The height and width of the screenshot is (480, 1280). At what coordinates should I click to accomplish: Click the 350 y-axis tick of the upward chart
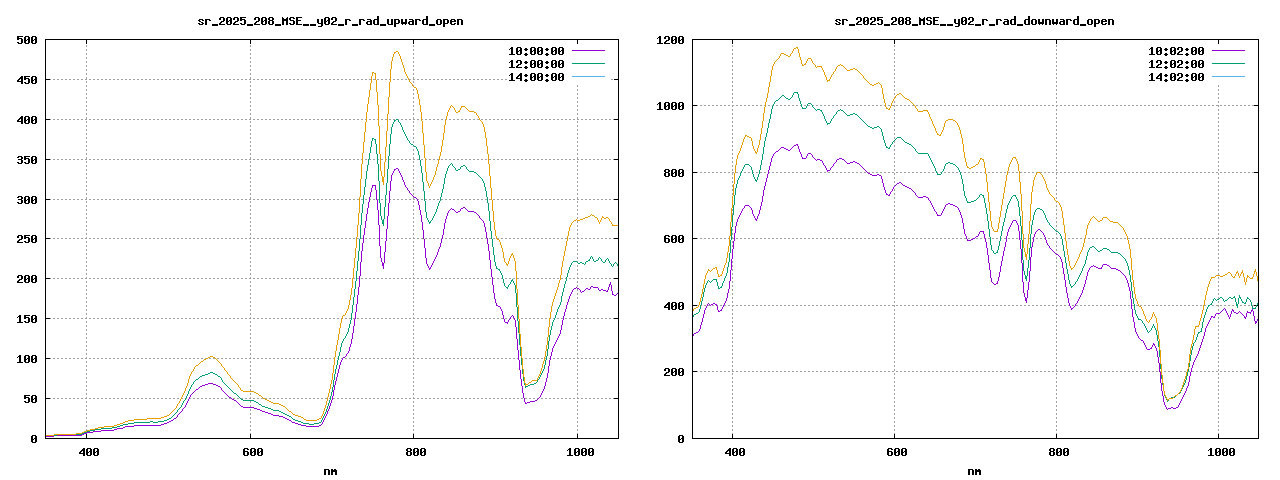pyautogui.click(x=28, y=160)
